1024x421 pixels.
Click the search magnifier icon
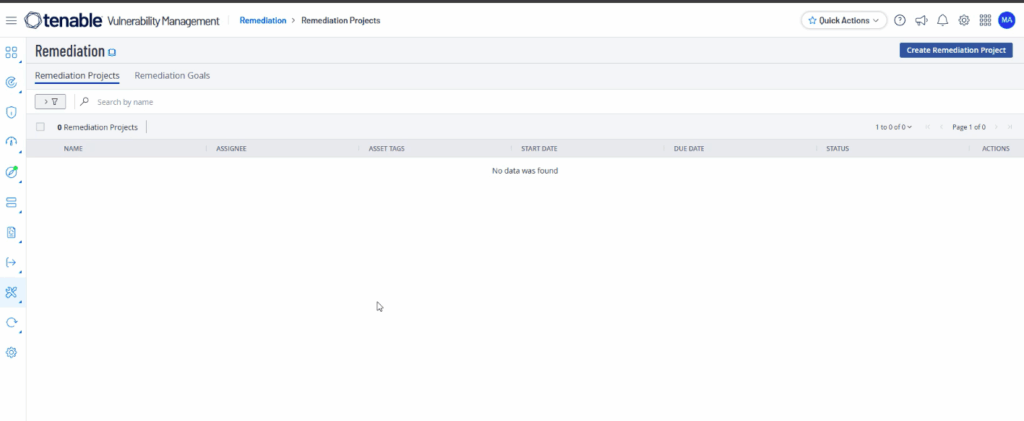click(85, 102)
